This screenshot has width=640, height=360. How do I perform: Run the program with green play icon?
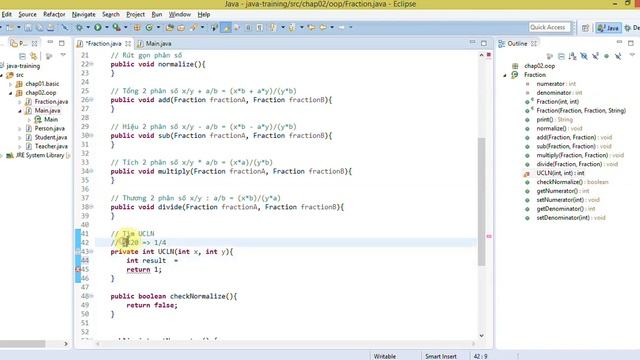click(98, 28)
